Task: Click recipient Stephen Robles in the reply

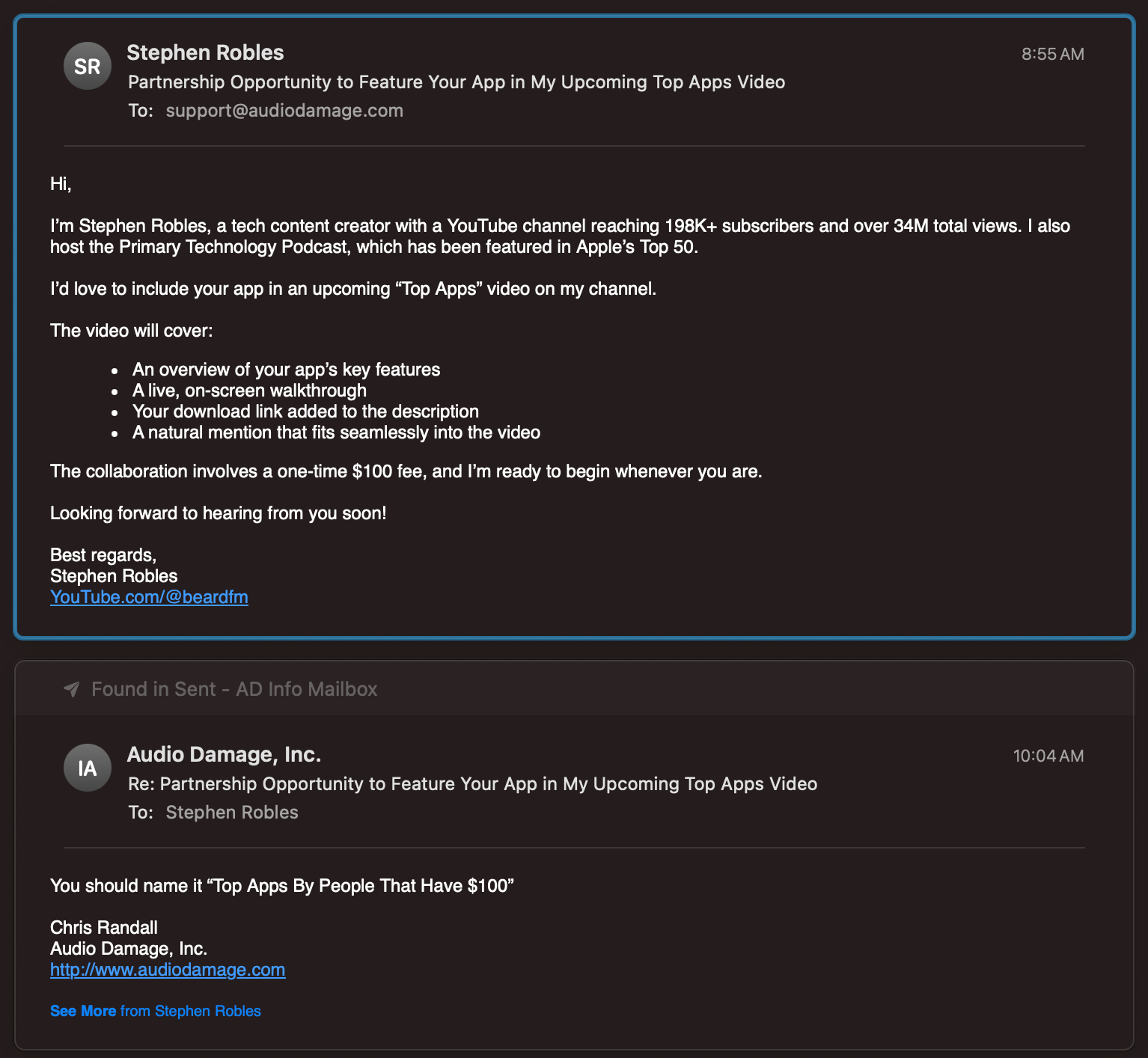Action: pyautogui.click(x=232, y=813)
